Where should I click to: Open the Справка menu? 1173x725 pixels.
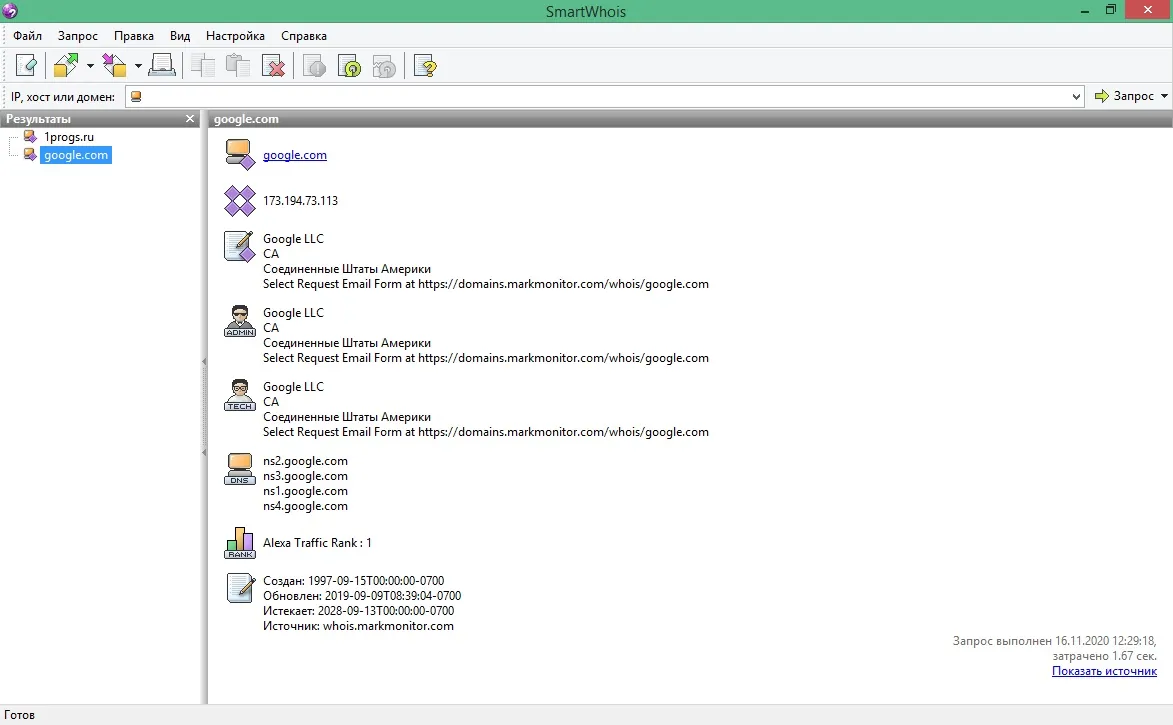tap(304, 36)
